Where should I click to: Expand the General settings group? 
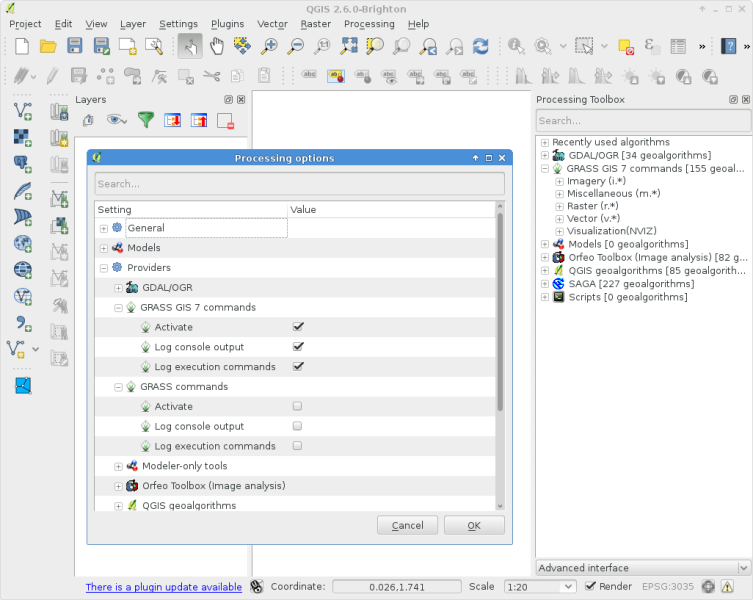(x=104, y=229)
